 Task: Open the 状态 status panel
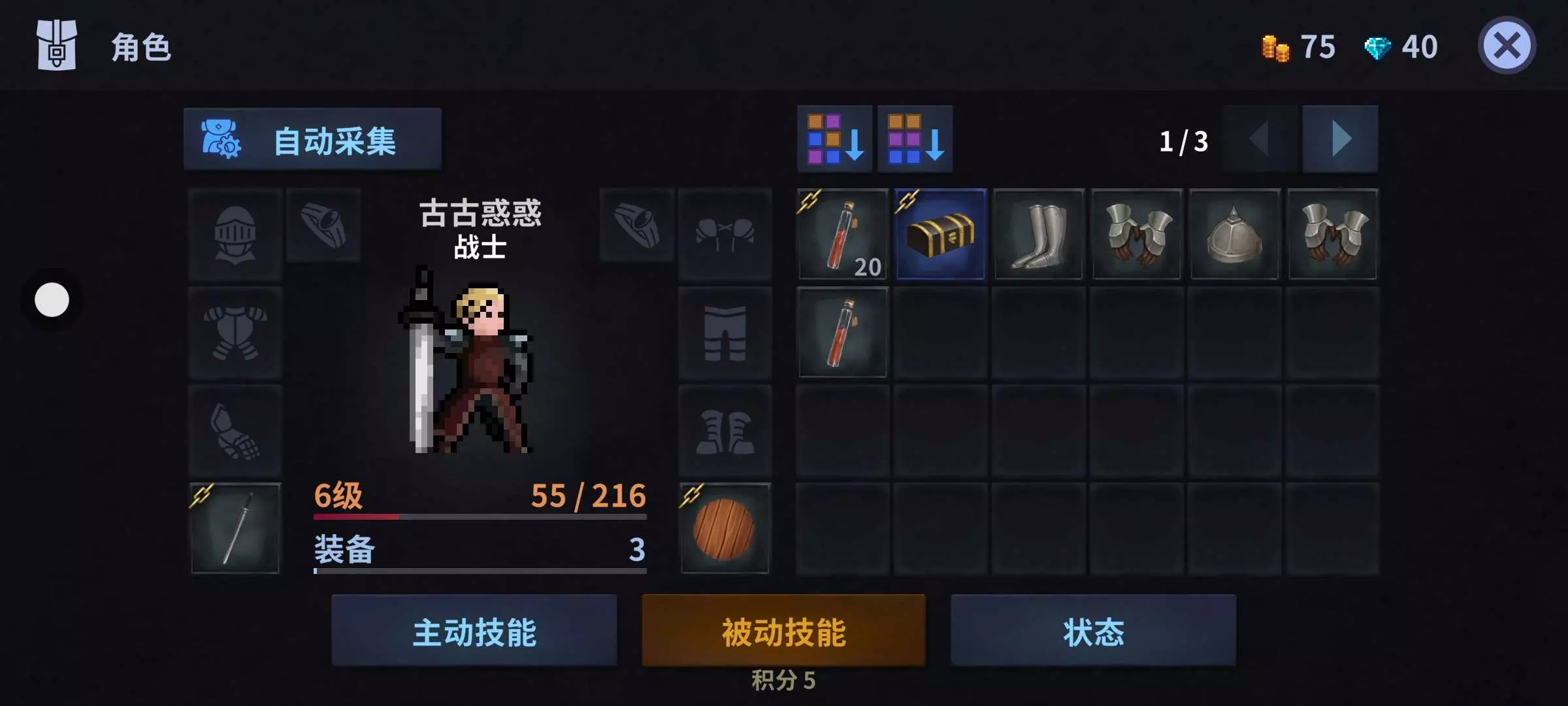1093,631
